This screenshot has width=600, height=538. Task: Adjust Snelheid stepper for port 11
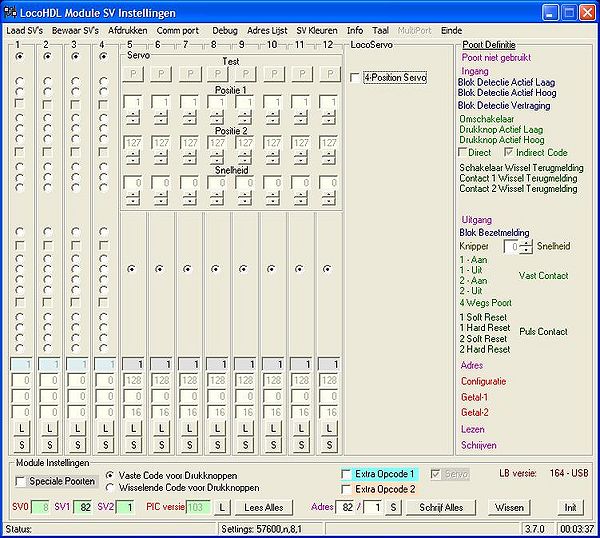click(301, 198)
